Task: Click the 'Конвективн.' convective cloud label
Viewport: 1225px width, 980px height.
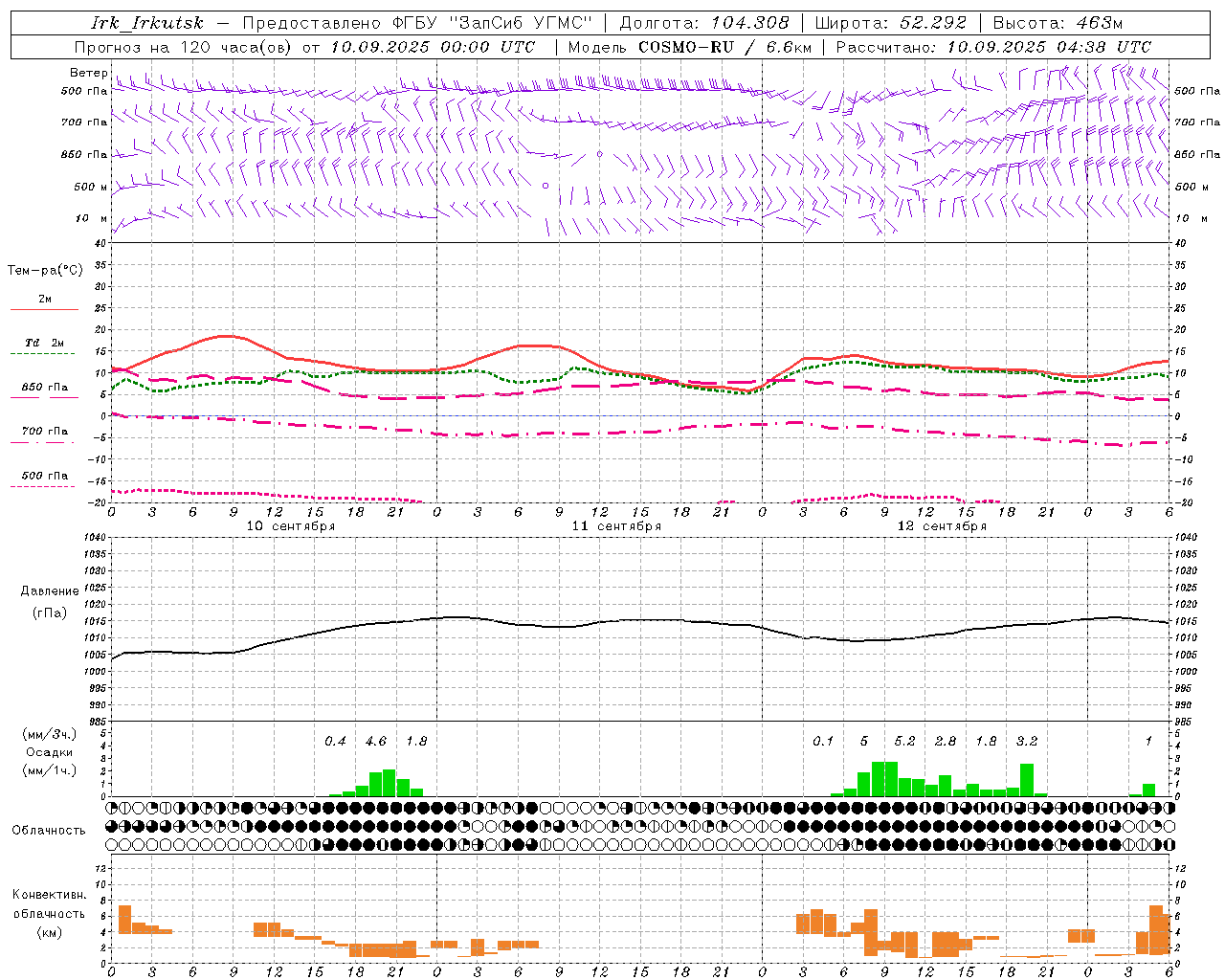Action: point(50,895)
